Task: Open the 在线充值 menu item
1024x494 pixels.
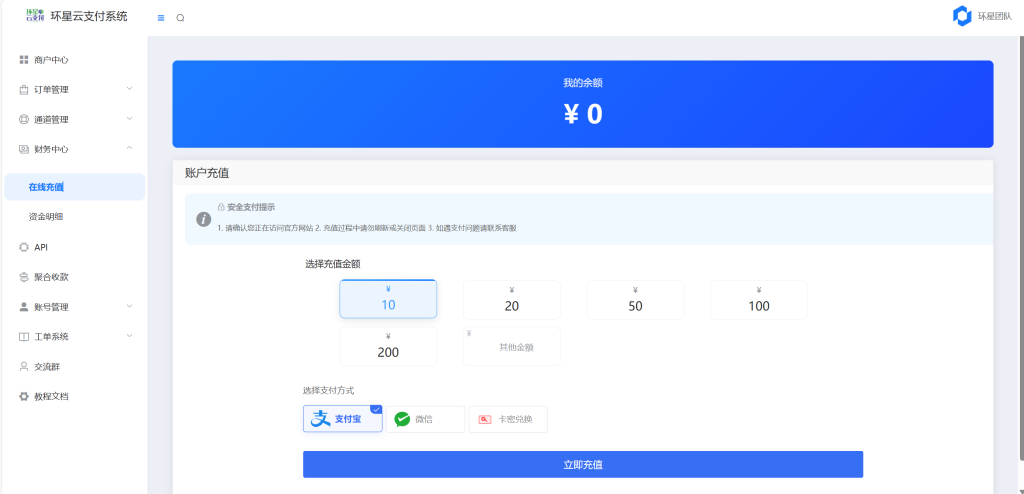Action: pyautogui.click(x=46, y=187)
